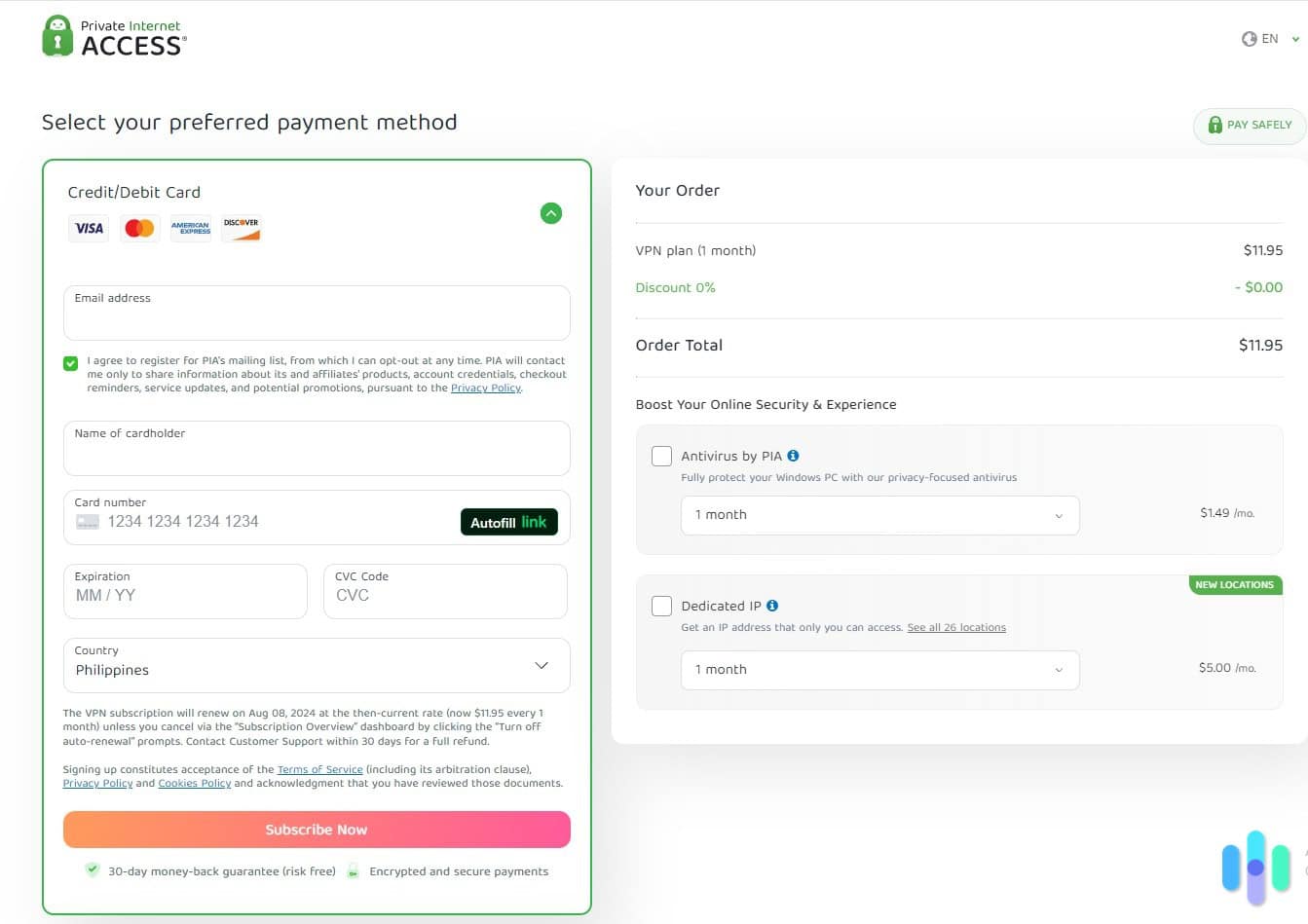The height and width of the screenshot is (924, 1308).
Task: Click See all 26 locations link
Action: tap(956, 627)
